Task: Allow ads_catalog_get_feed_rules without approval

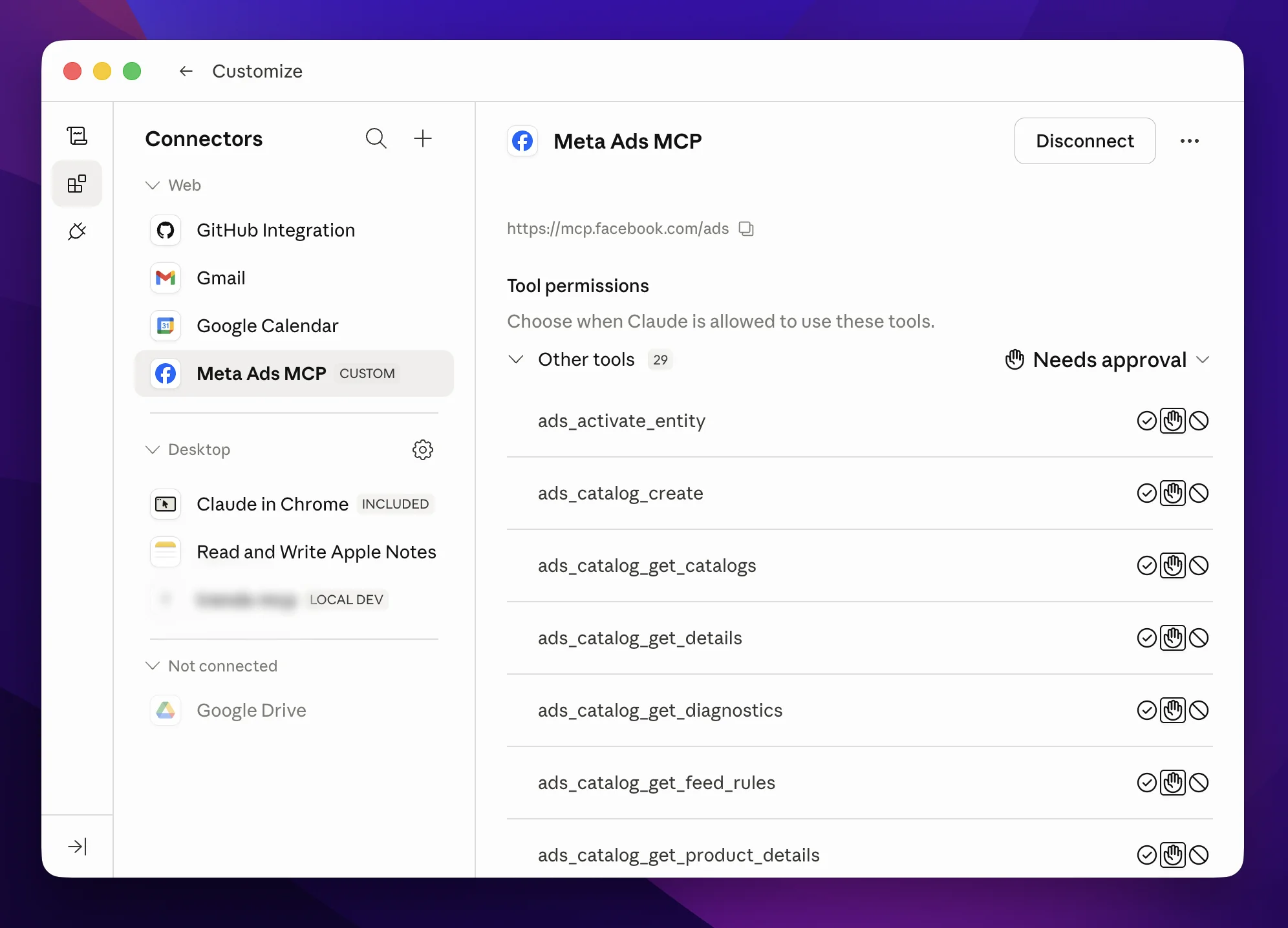Action: point(1147,783)
